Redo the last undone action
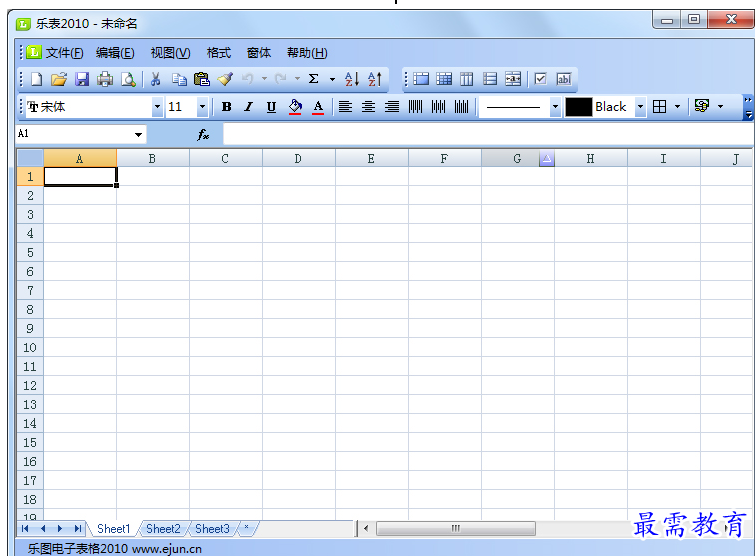Screen dimensions: 755x556 coord(281,78)
